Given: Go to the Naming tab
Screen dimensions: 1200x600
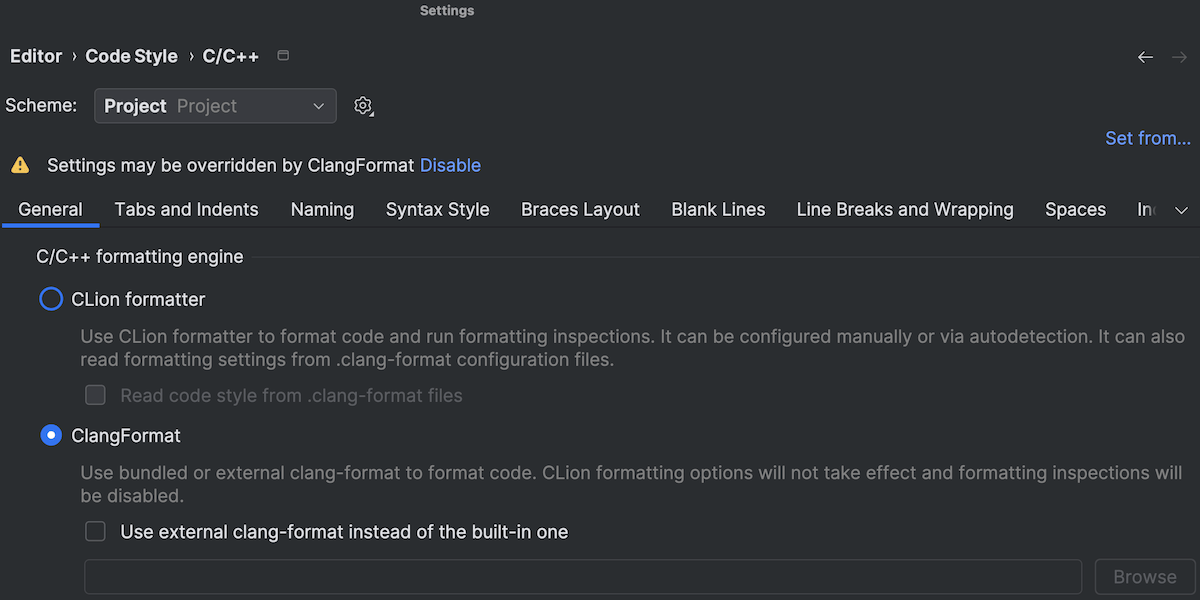Looking at the screenshot, I should pos(322,210).
